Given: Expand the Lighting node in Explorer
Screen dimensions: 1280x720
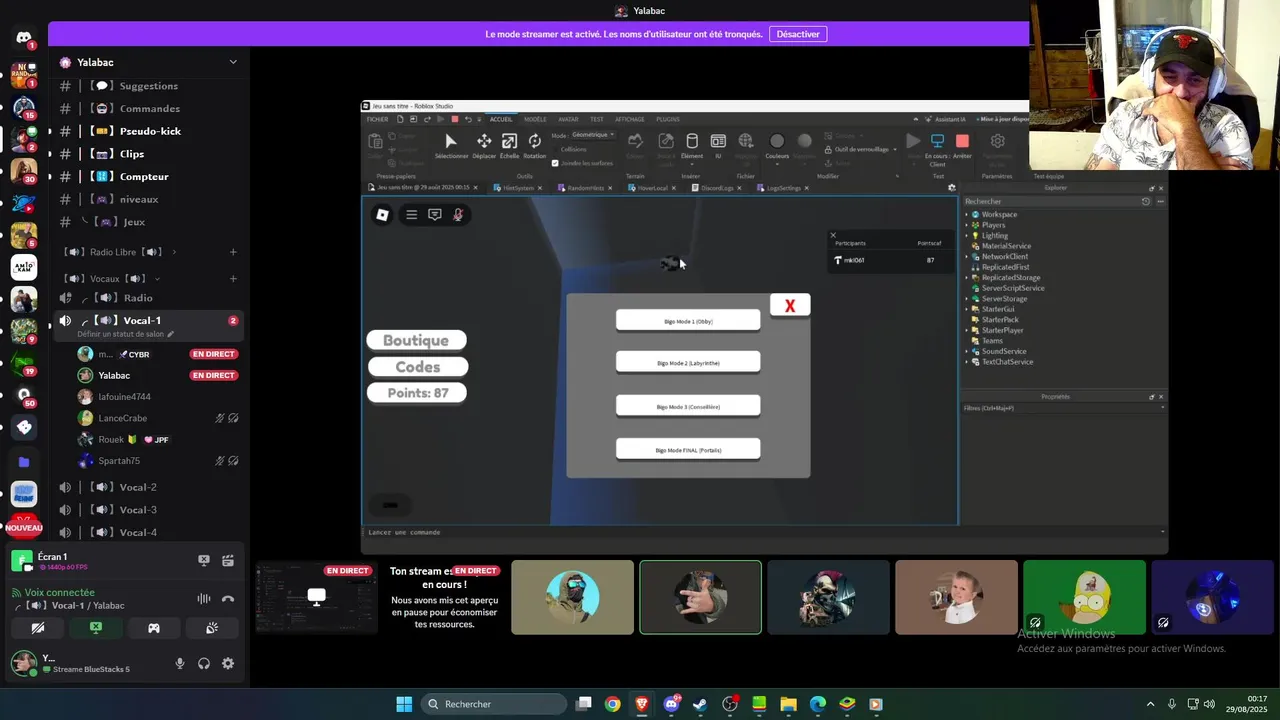Looking at the screenshot, I should point(967,236).
